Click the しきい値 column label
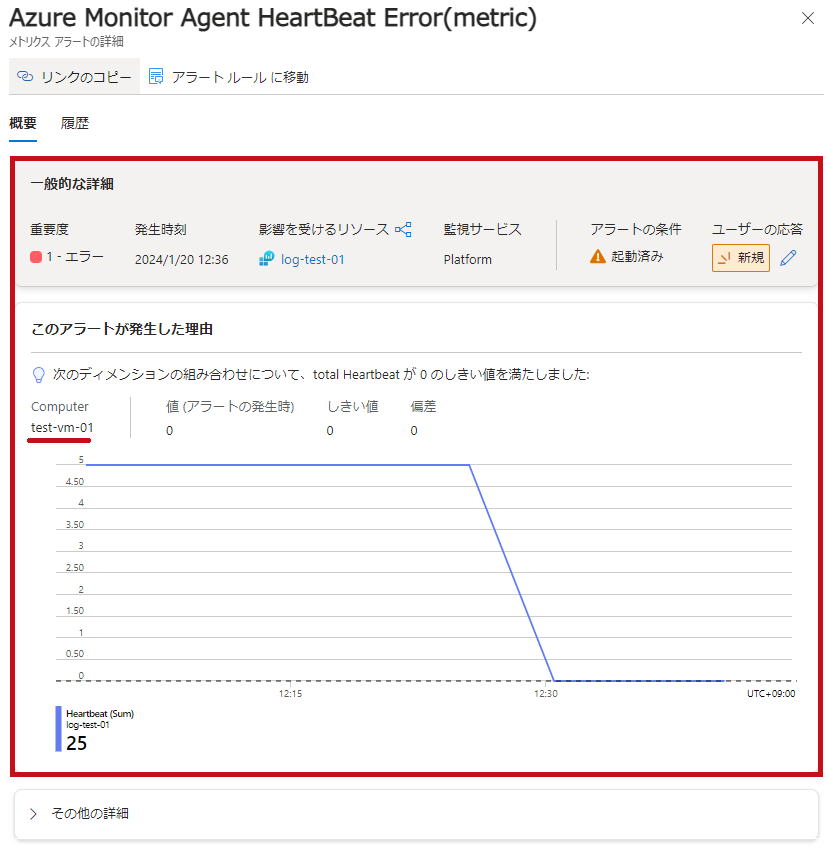The image size is (828, 849). tap(353, 407)
